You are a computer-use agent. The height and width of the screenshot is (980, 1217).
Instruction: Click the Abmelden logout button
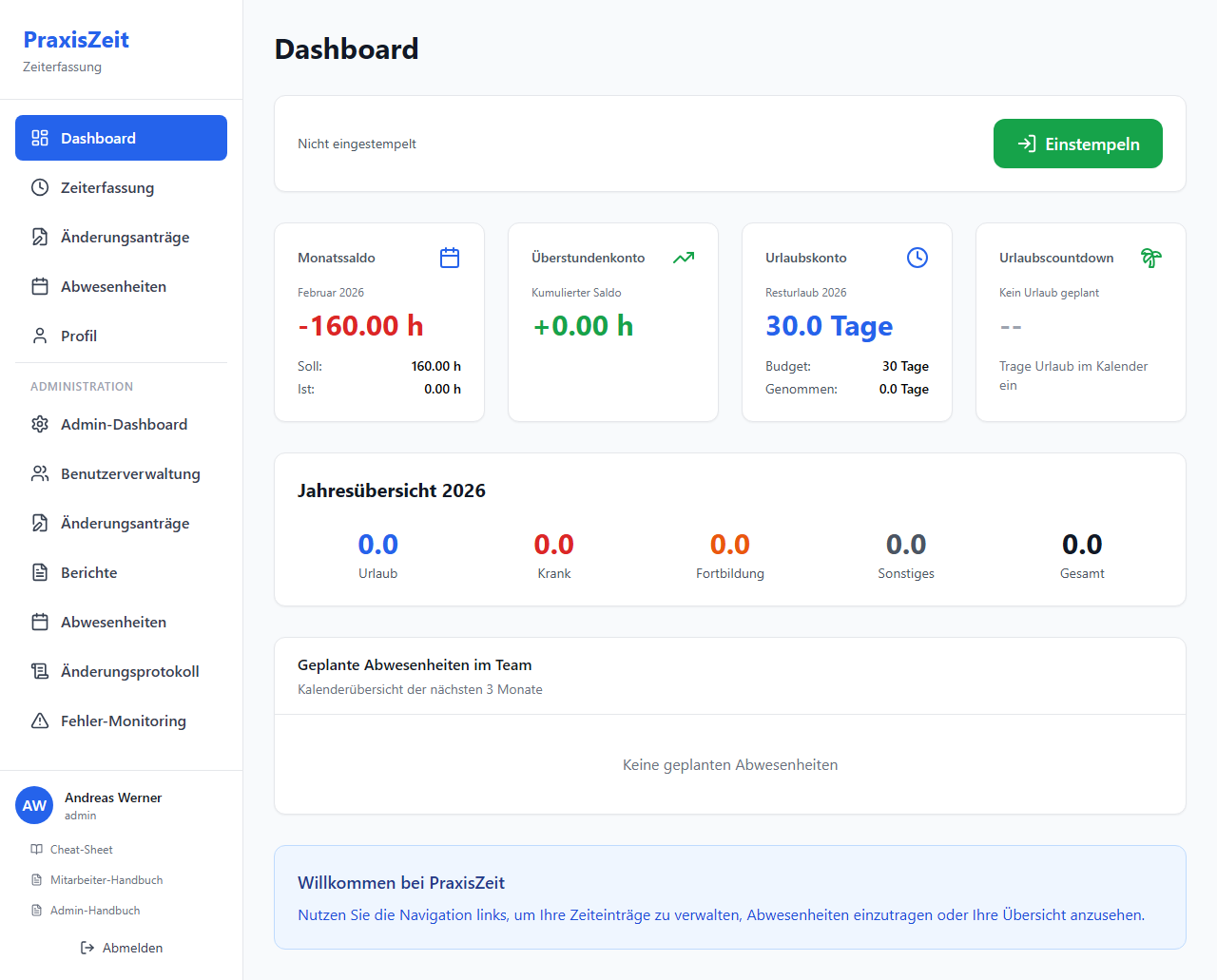(x=121, y=948)
